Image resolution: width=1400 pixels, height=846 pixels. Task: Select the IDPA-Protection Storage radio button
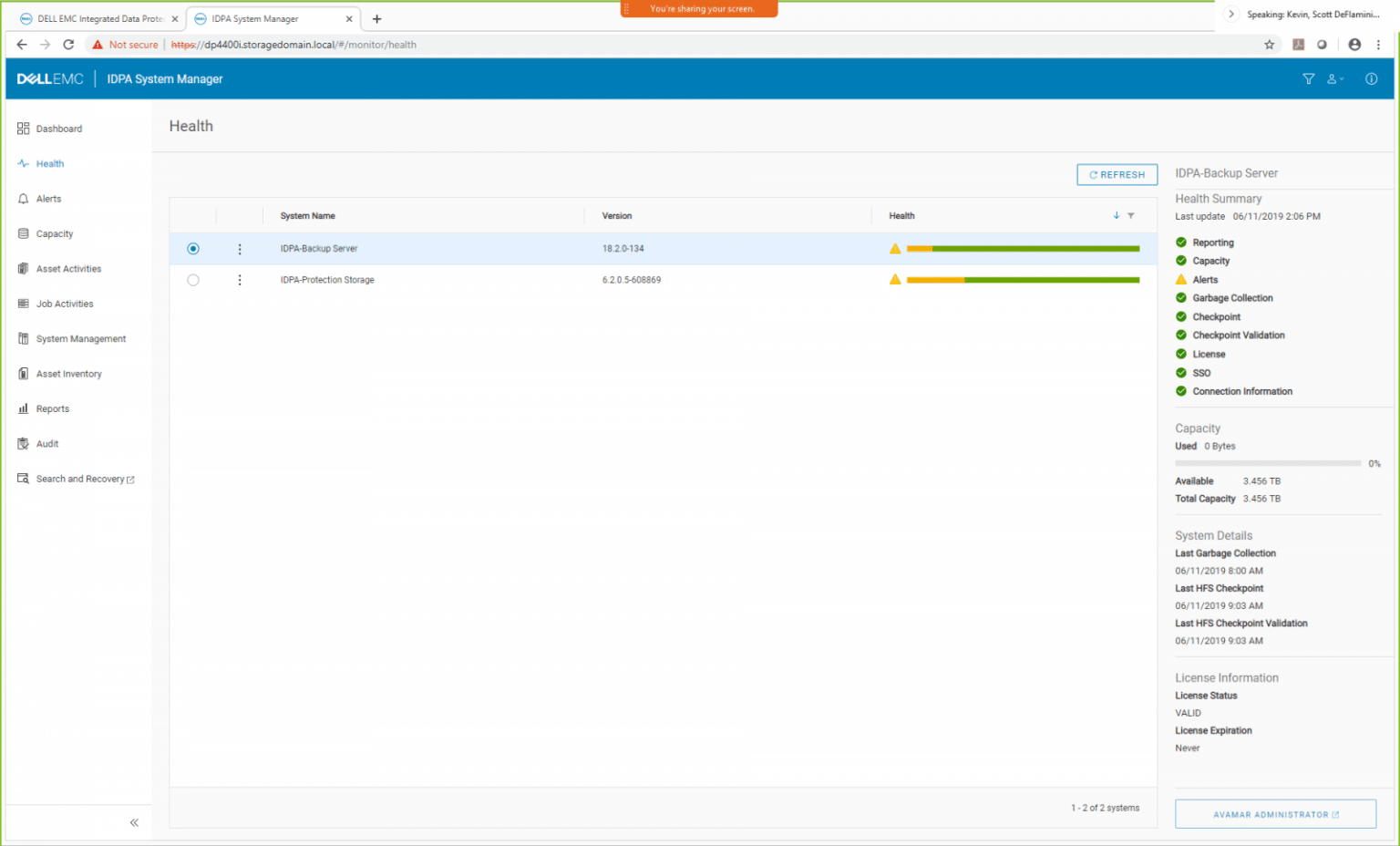(x=193, y=280)
